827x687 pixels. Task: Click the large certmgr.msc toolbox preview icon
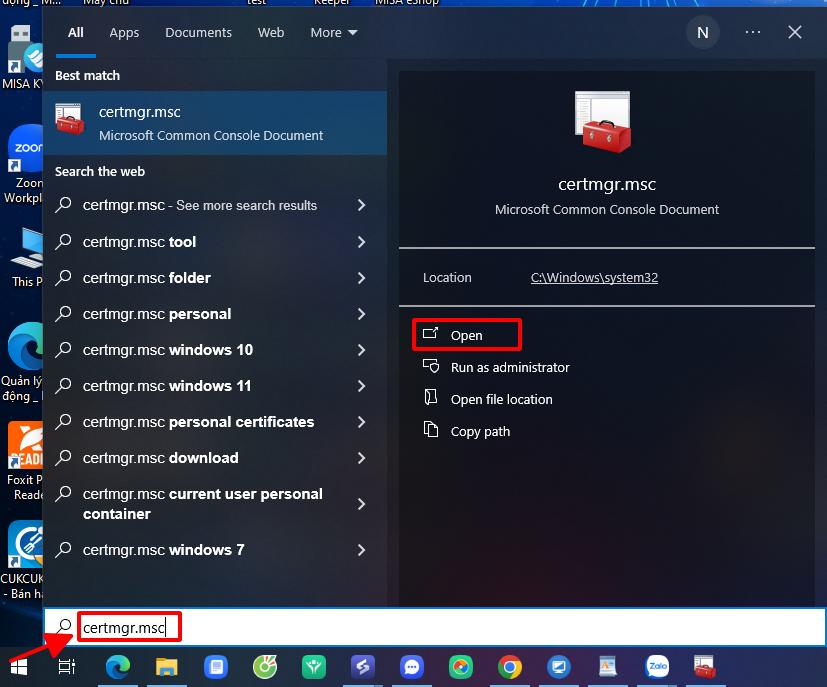click(603, 122)
